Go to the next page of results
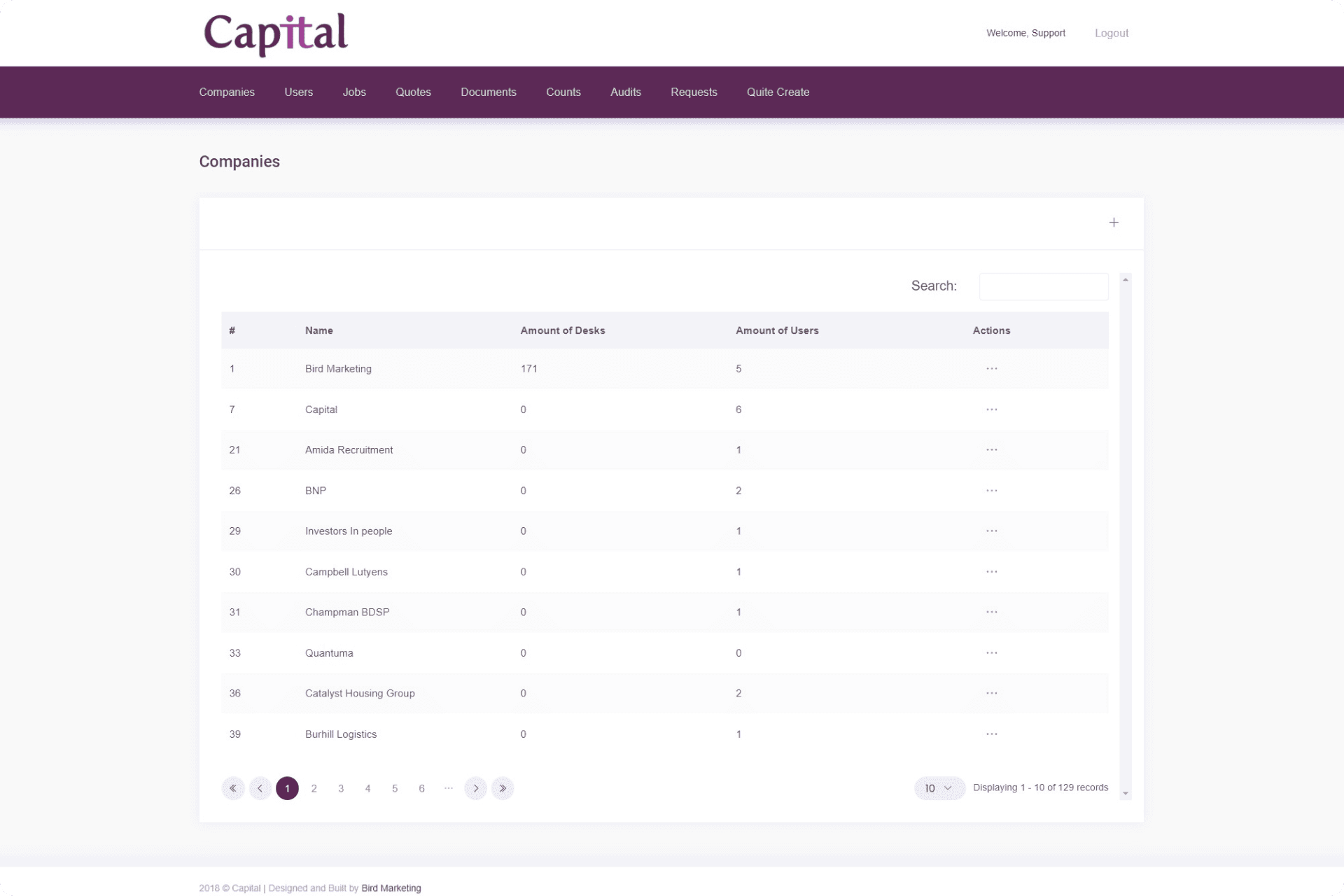1344x896 pixels. [x=476, y=788]
